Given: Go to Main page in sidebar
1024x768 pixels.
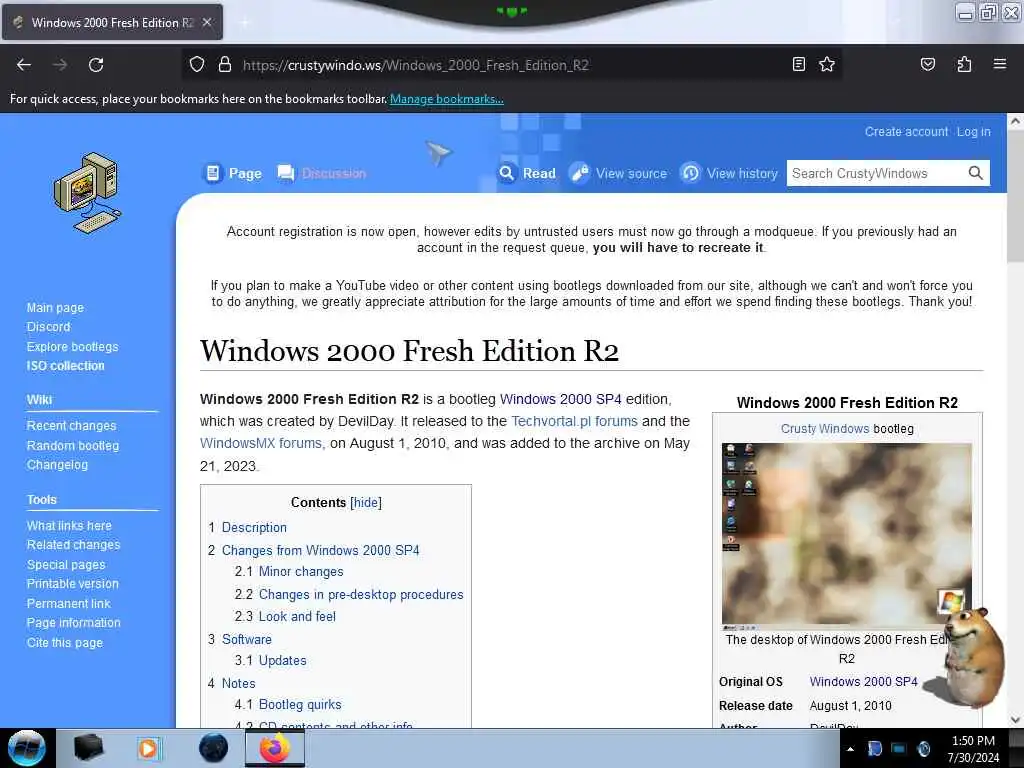Looking at the screenshot, I should (55, 308).
